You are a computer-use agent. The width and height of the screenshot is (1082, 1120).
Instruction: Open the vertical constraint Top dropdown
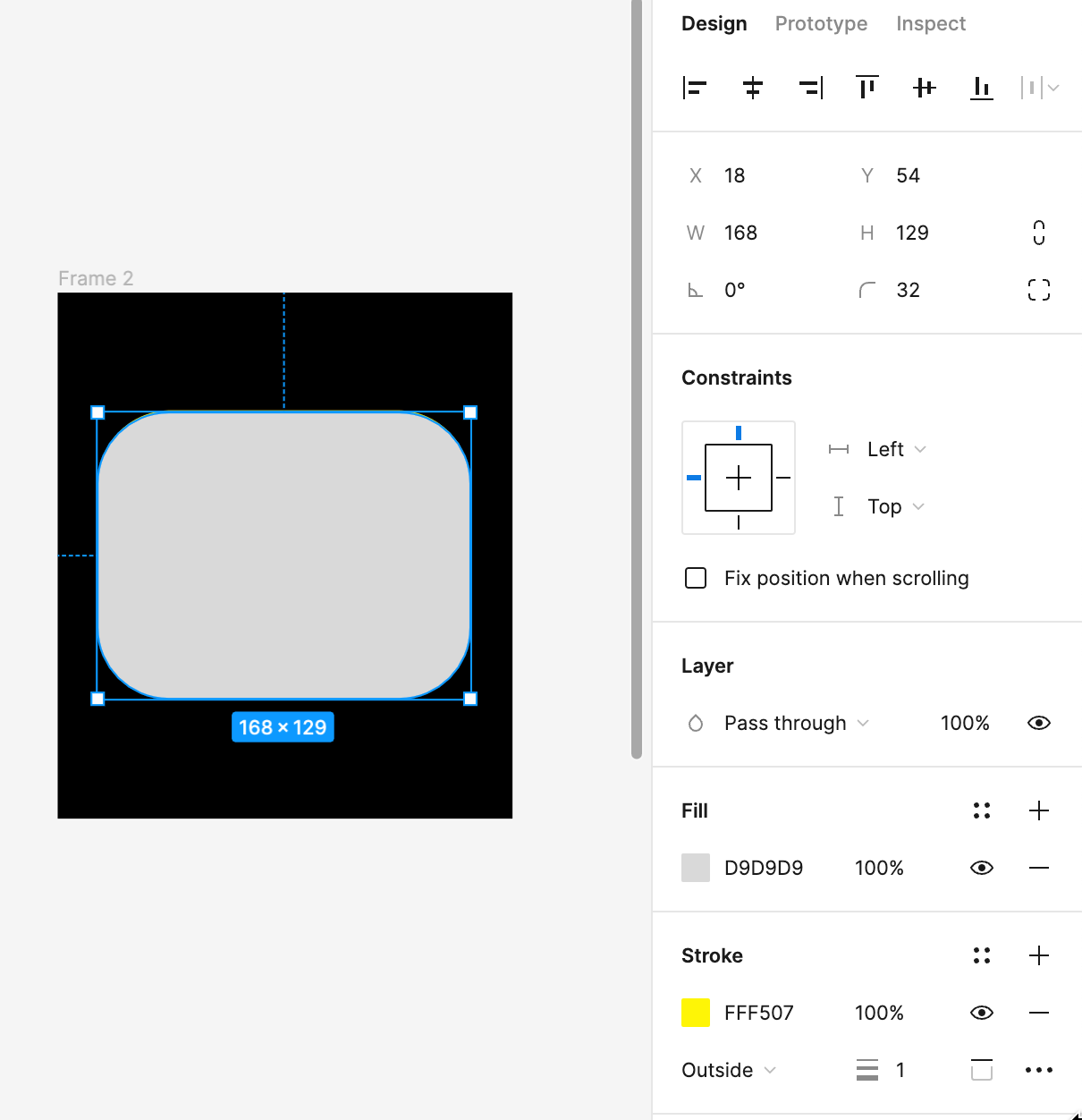[895, 506]
